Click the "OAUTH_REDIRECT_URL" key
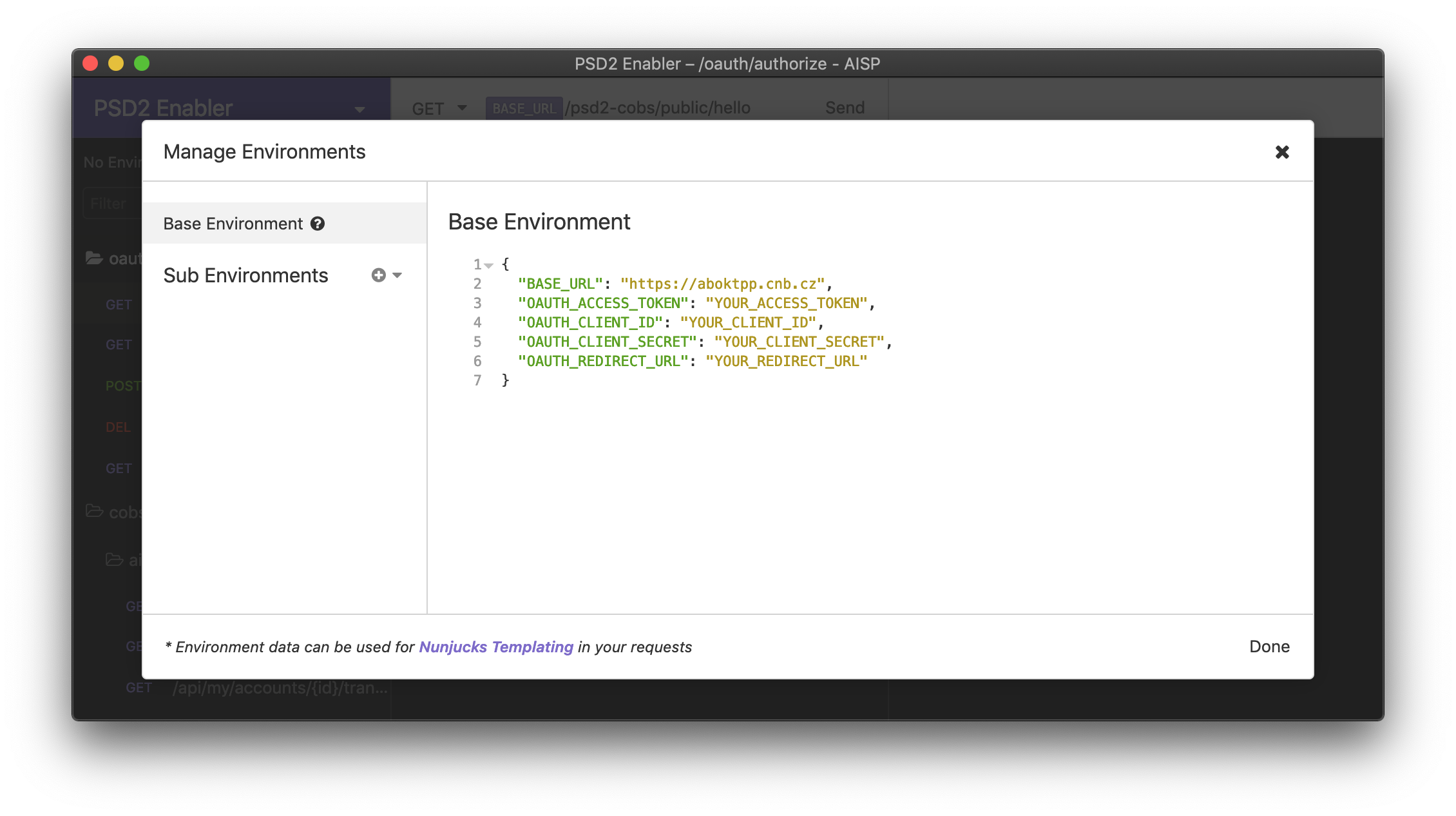This screenshot has width=1456, height=816. [x=604, y=361]
